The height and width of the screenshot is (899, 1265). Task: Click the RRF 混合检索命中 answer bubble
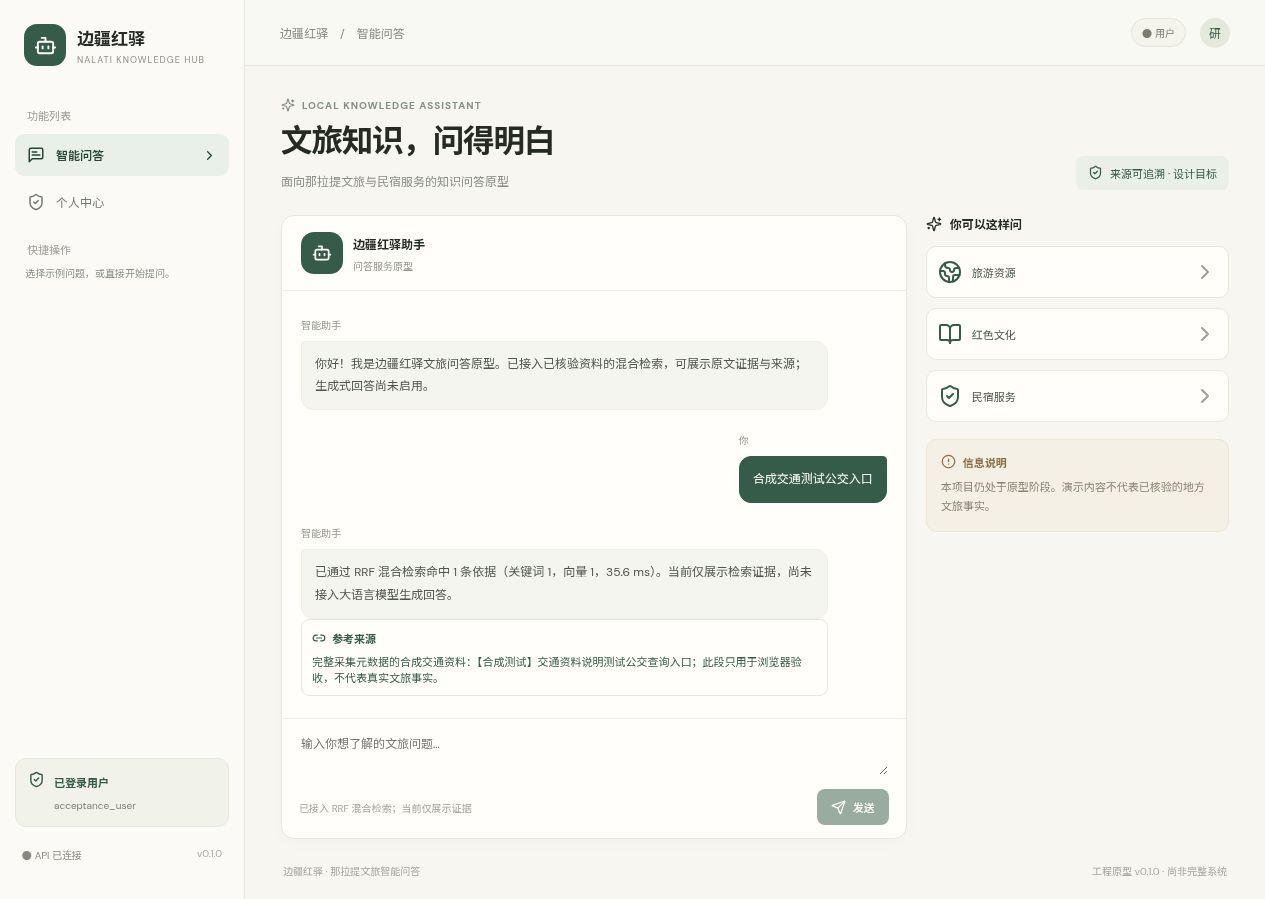point(564,583)
